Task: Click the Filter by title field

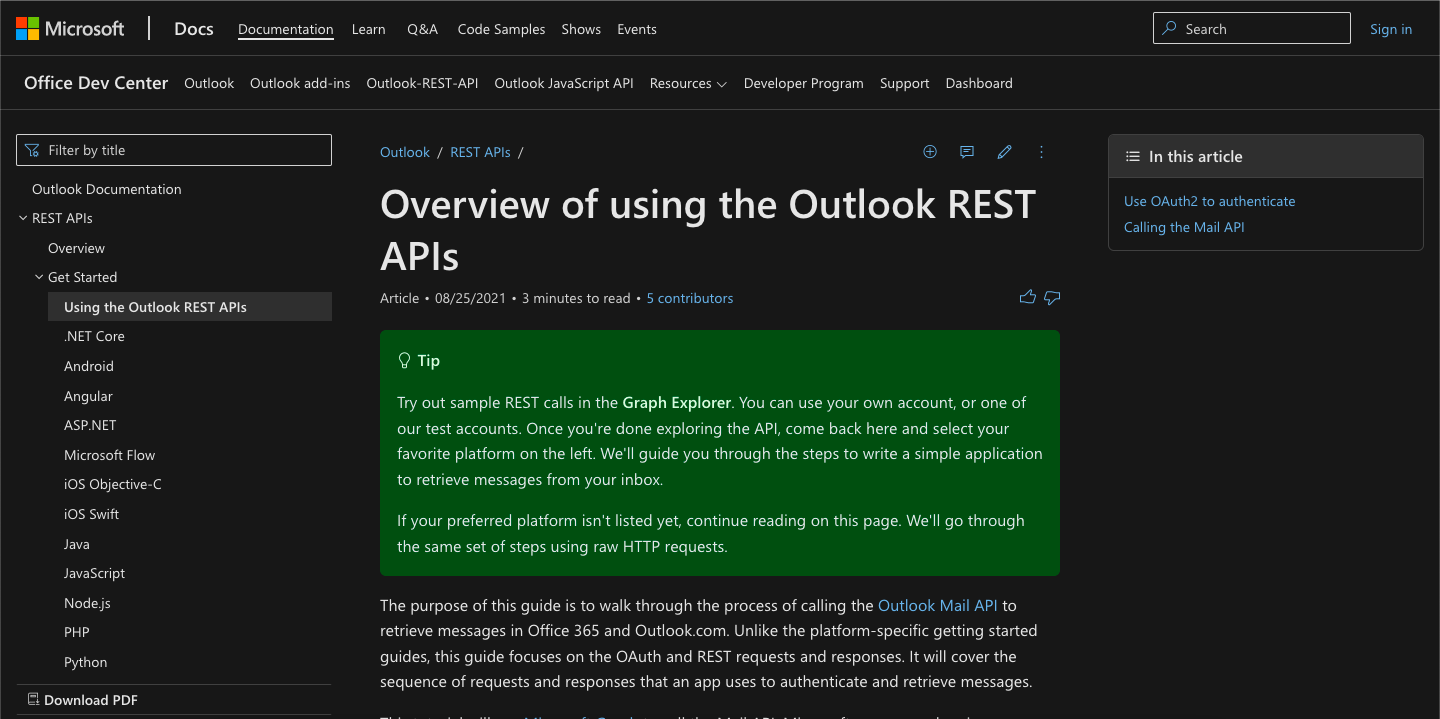Action: (174, 150)
